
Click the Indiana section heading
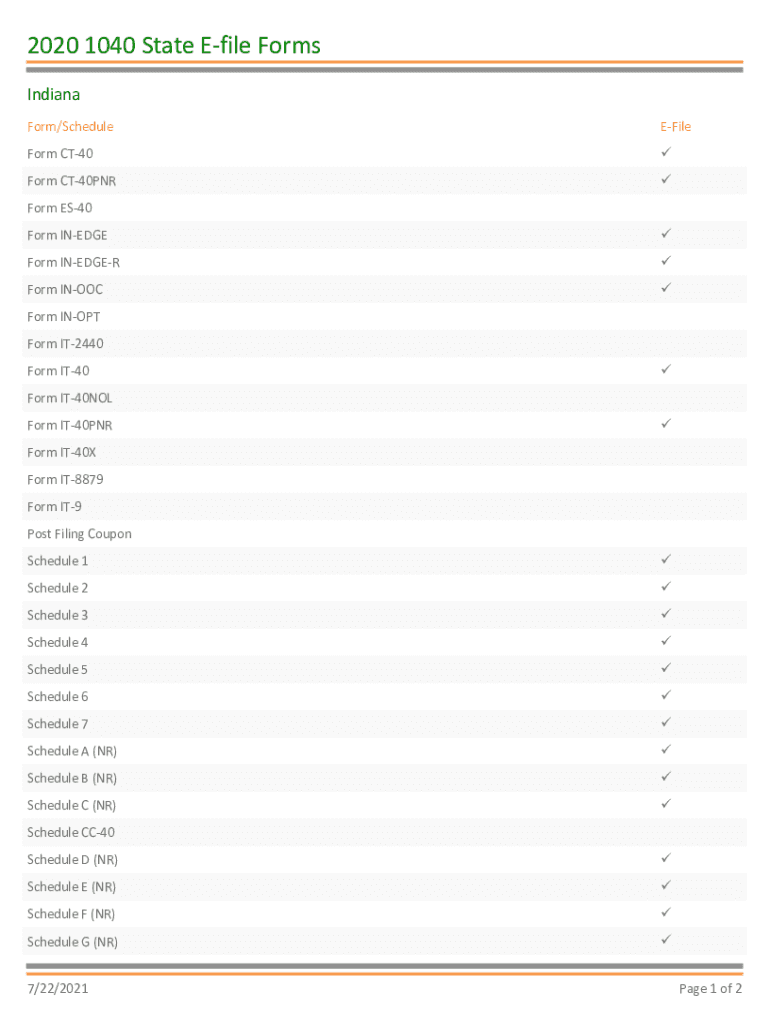click(x=53, y=95)
